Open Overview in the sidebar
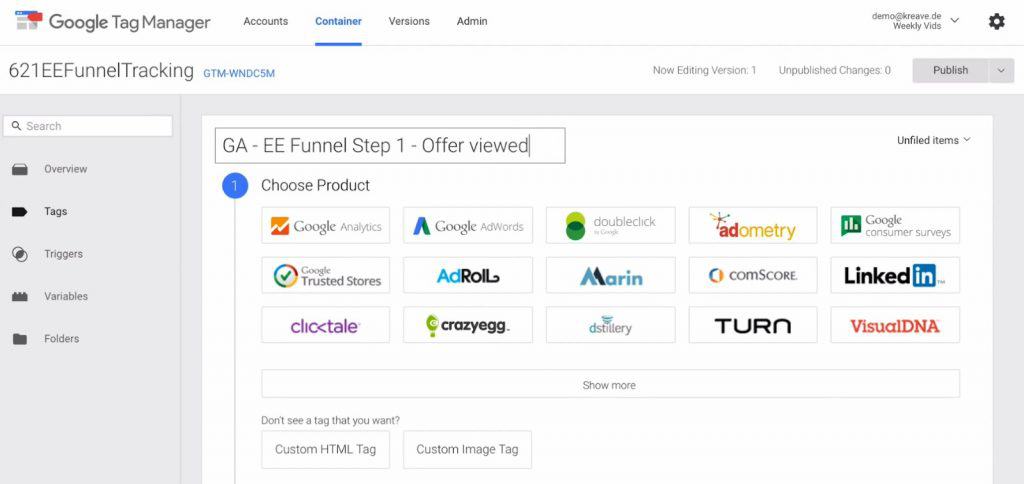Screen dimensions: 1024x484 [x=65, y=169]
